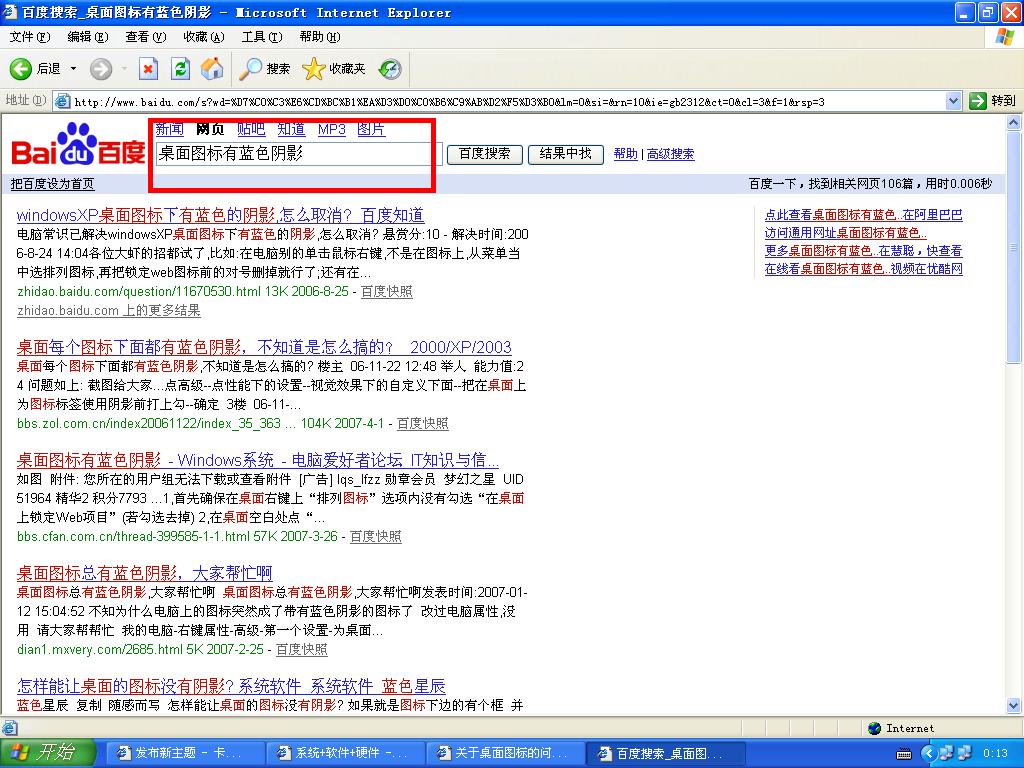
Task: Click the Forward arrow icon in toolbar
Action: 101,69
